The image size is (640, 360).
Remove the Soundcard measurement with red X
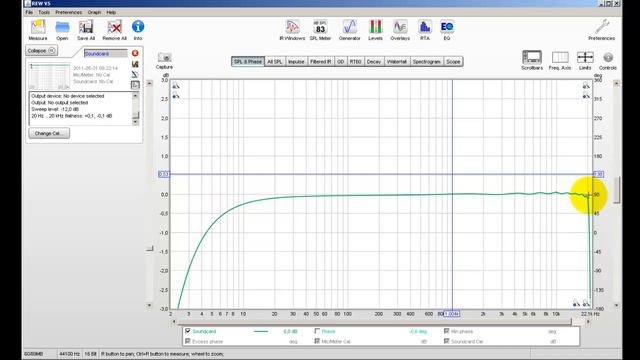135,53
